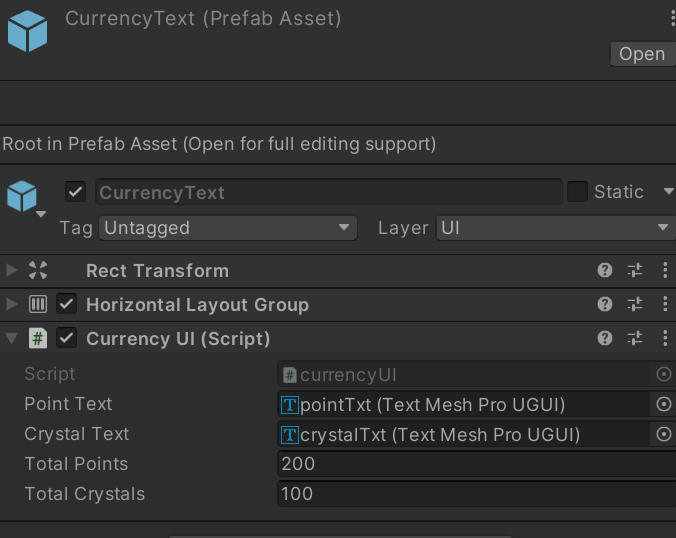Open Currency UI script help icon
Screen dimensions: 676x538
tap(604, 338)
